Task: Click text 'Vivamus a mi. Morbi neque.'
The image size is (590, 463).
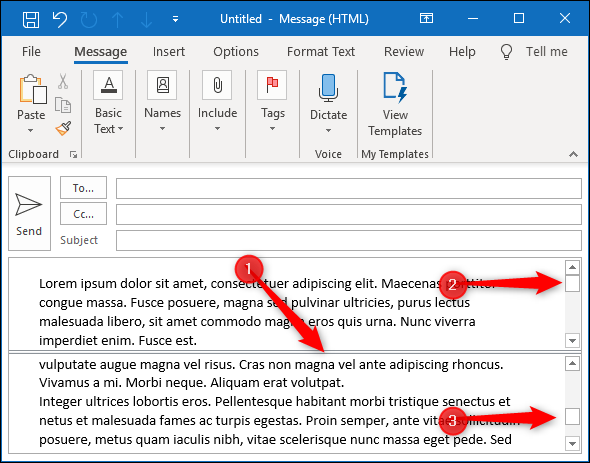Action: pyautogui.click(x=123, y=383)
